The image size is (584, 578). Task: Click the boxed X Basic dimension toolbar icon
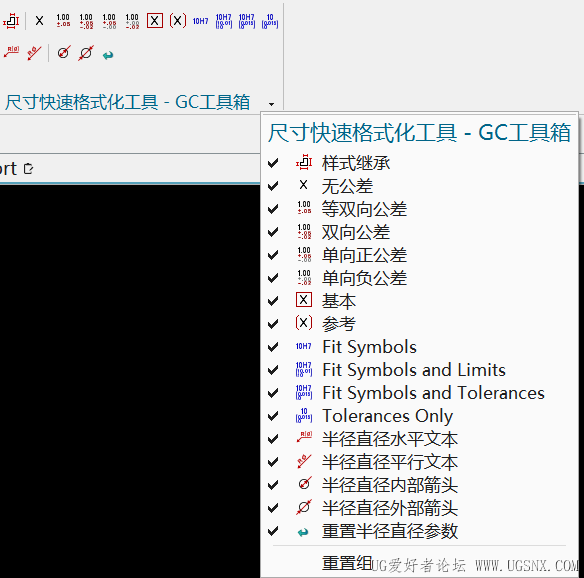pos(155,21)
